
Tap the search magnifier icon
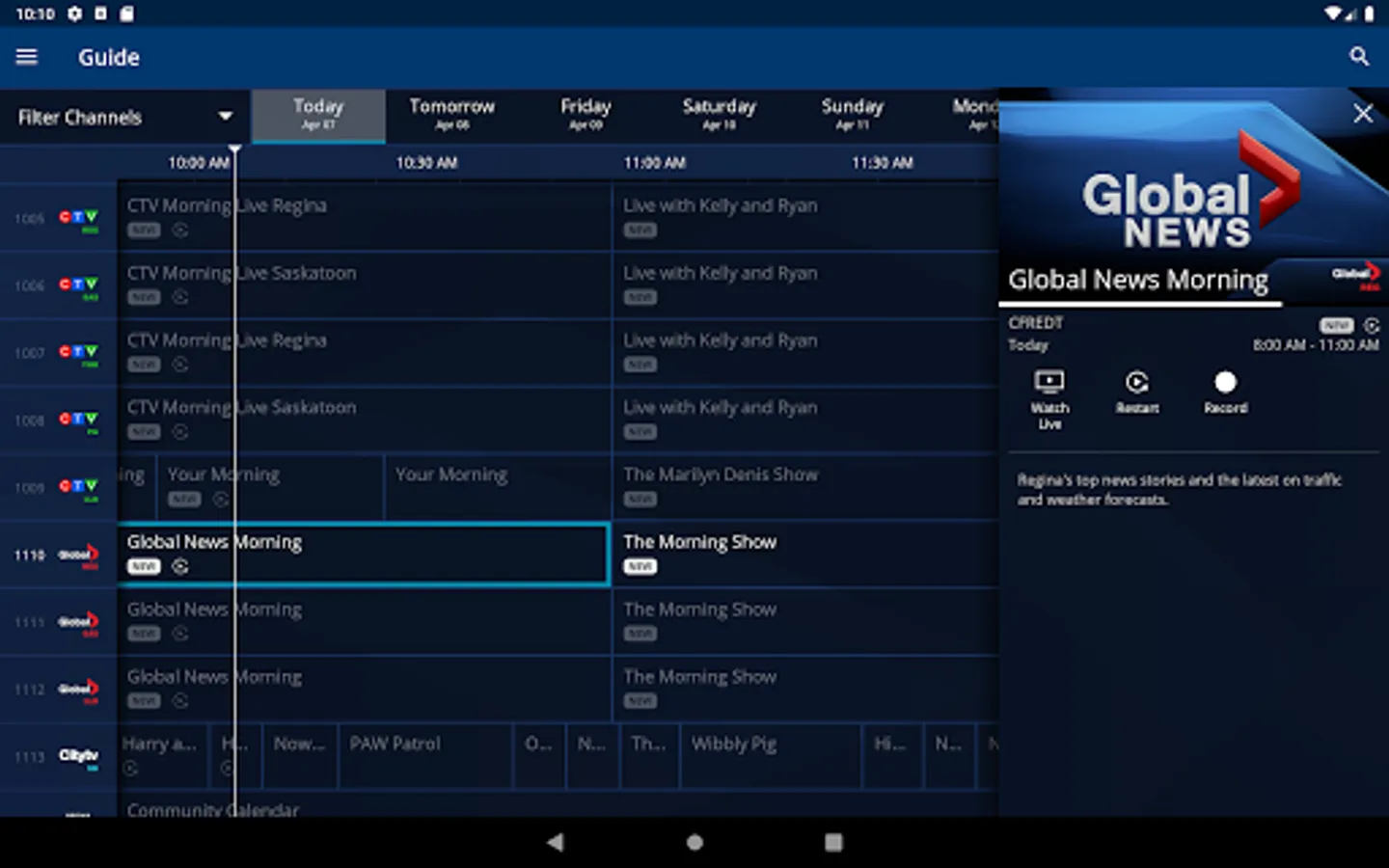pyautogui.click(x=1359, y=57)
